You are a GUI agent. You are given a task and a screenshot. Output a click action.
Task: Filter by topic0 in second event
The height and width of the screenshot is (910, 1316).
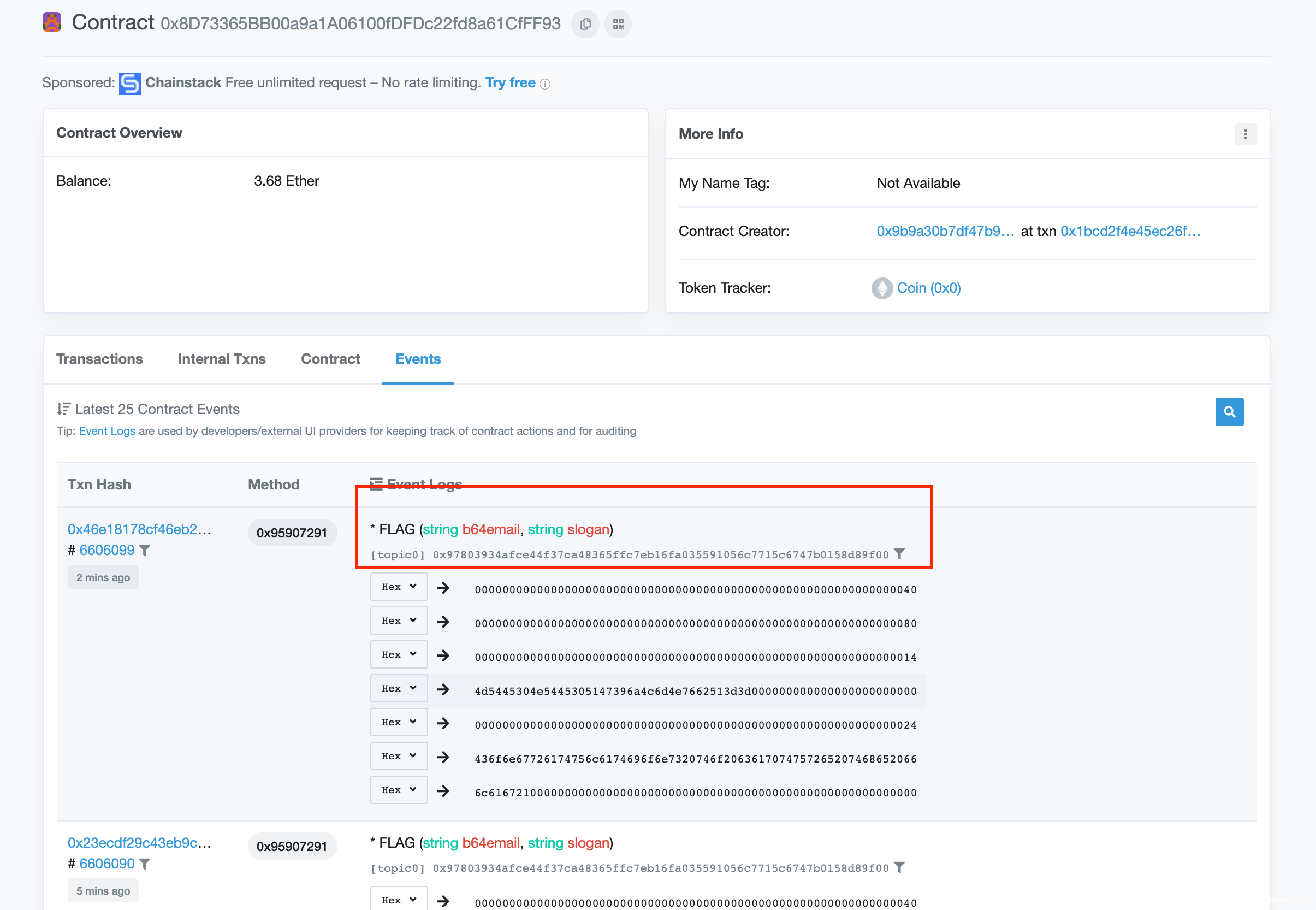pyautogui.click(x=899, y=867)
